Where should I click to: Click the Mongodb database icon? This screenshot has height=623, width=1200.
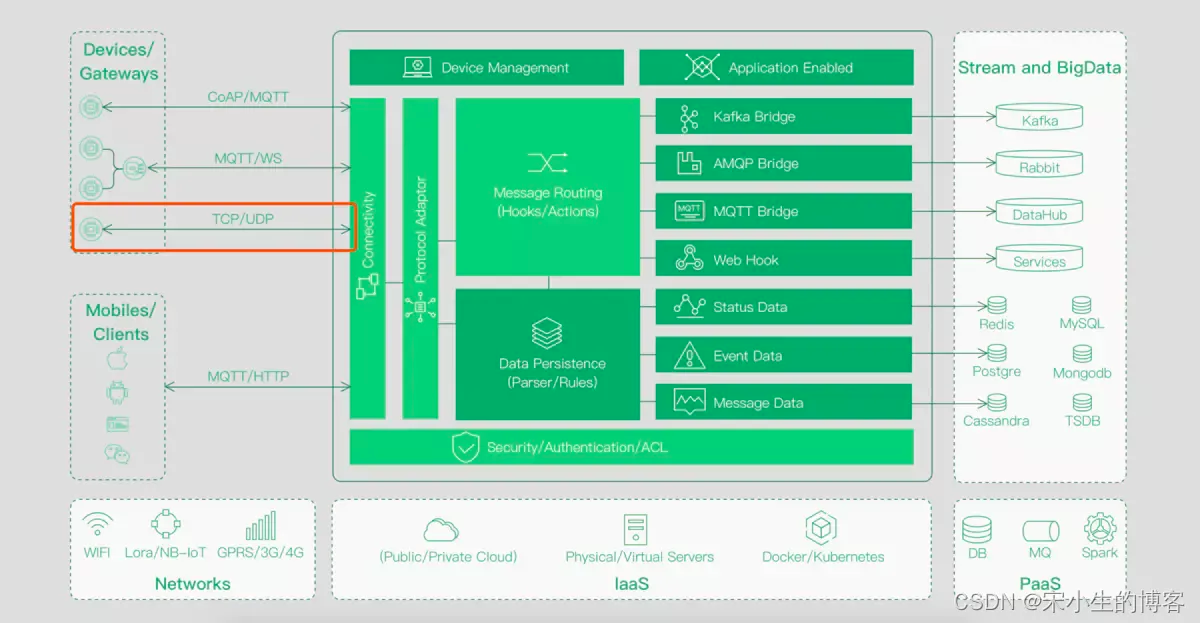tap(1082, 354)
